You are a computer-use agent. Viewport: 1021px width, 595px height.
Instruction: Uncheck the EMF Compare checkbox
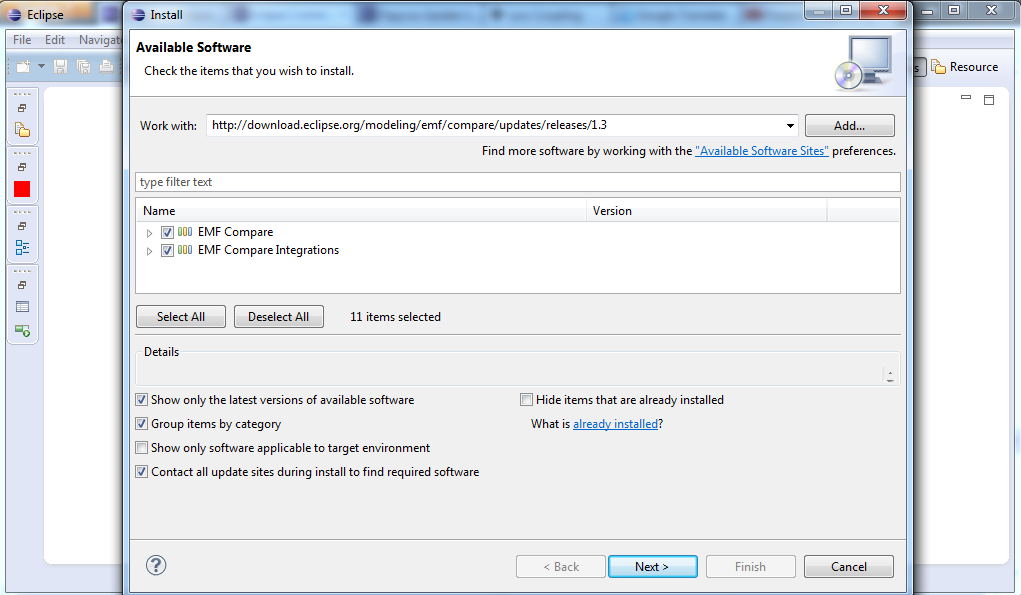pos(167,232)
